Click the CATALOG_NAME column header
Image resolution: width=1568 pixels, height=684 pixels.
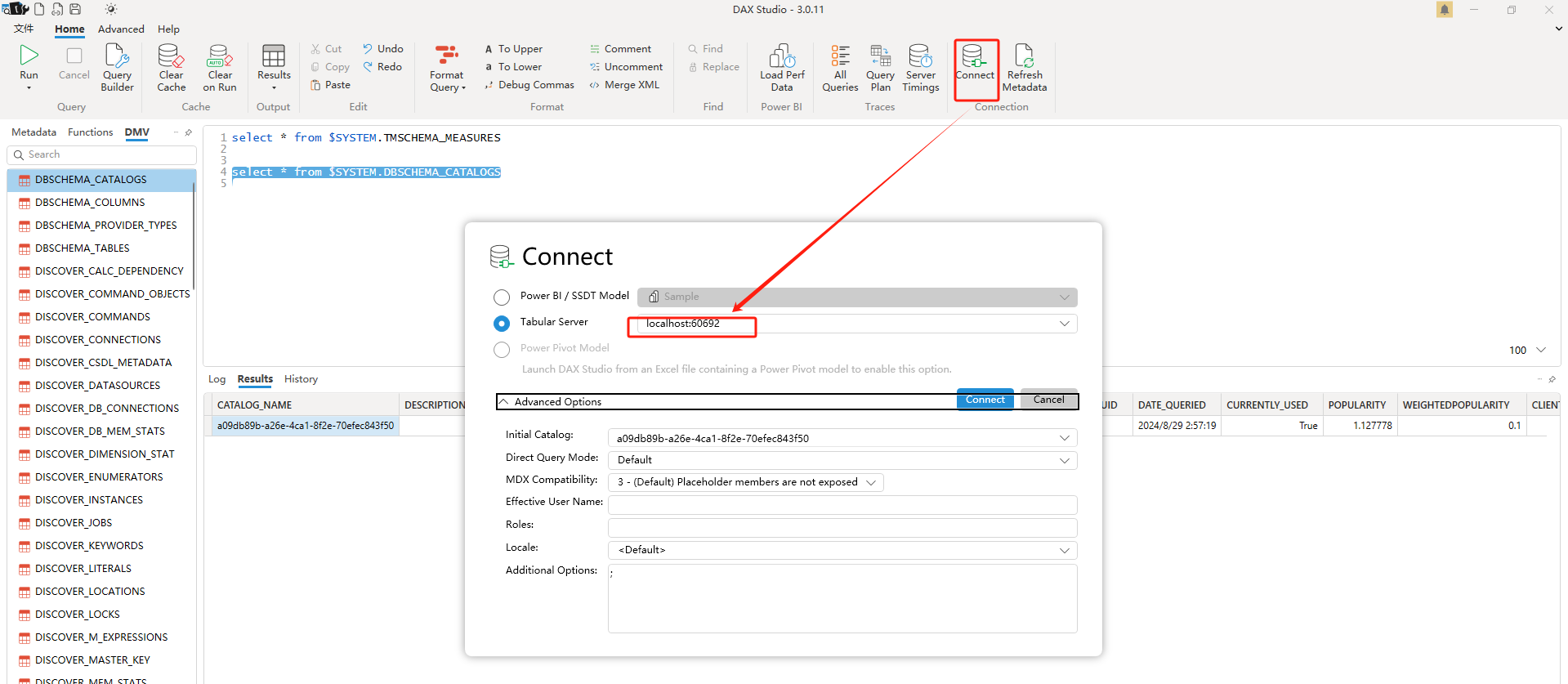pos(305,405)
